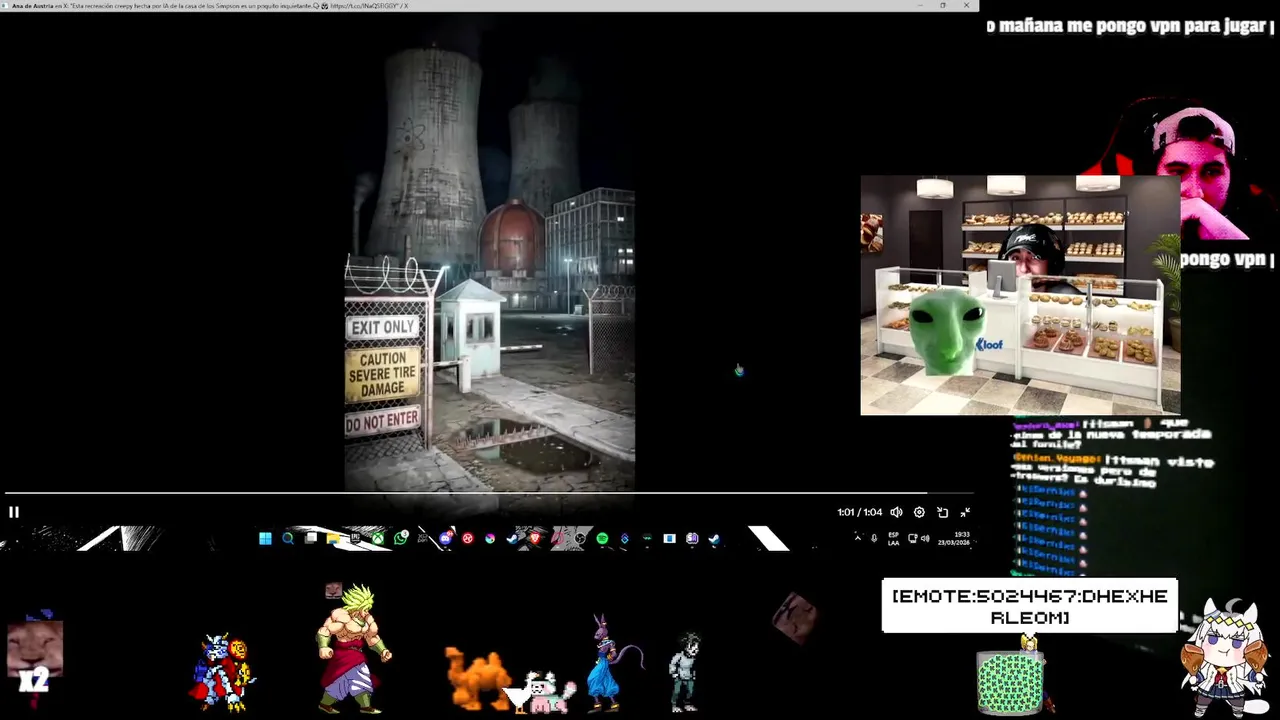Click the white square app icon in the taskbar
This screenshot has width=1280, height=720.
[x=669, y=538]
